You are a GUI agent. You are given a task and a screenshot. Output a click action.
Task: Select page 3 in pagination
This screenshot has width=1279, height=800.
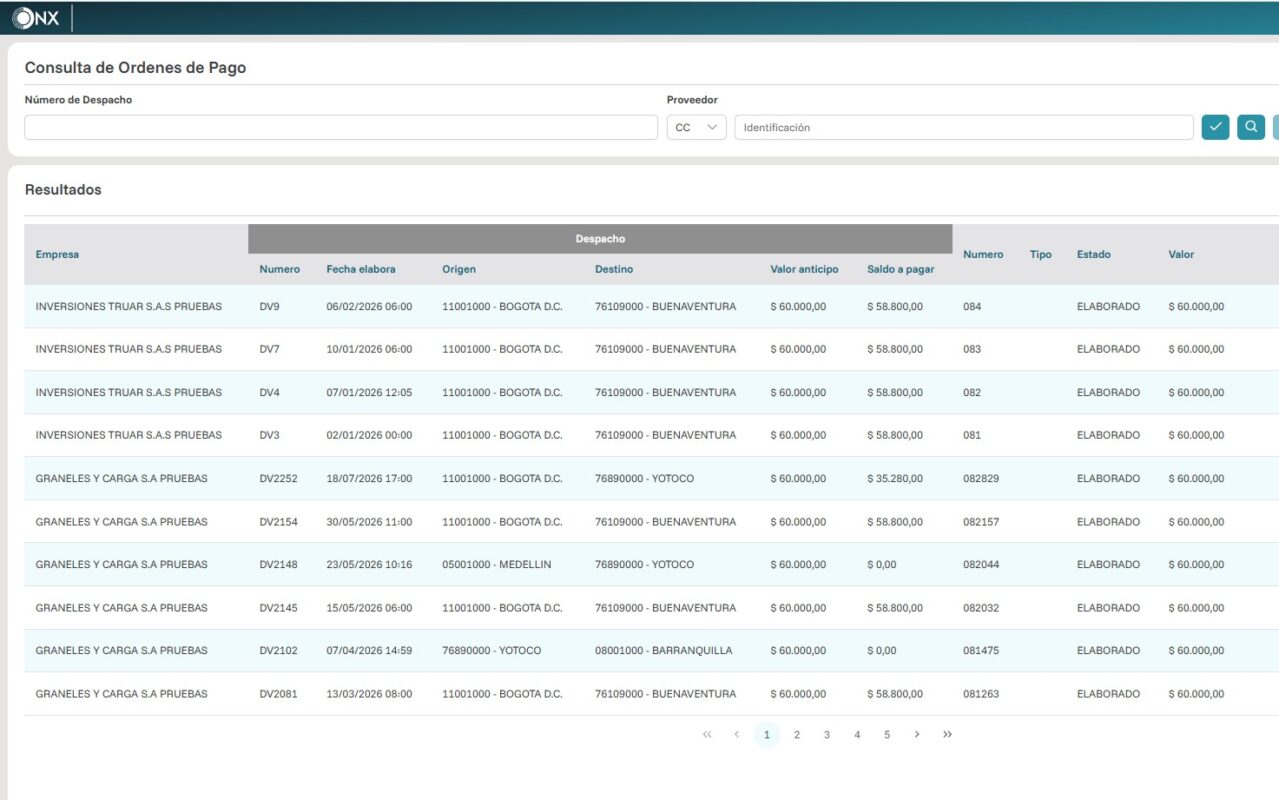827,735
